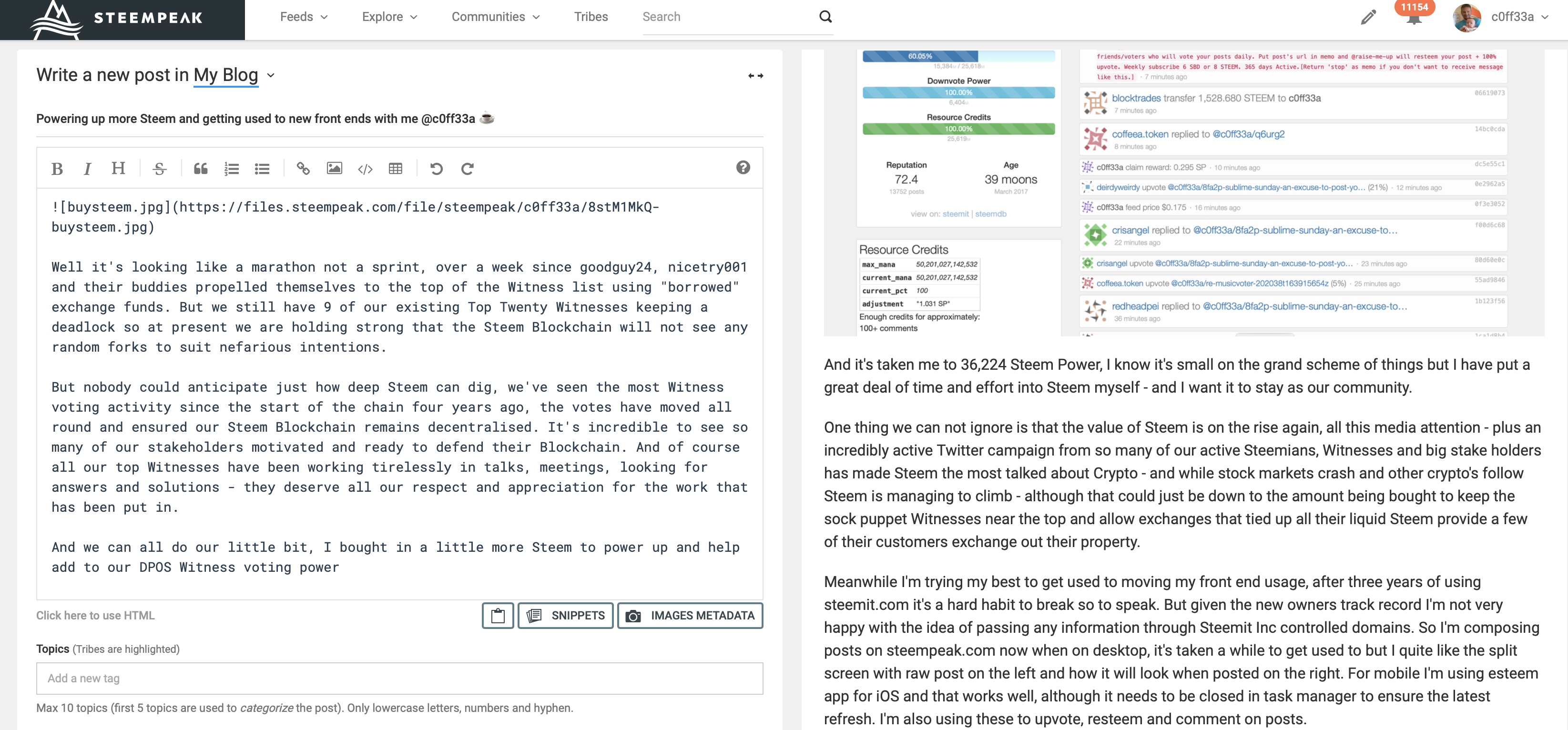The width and height of the screenshot is (1568, 730).
Task: Click the post title field
Action: (x=399, y=119)
